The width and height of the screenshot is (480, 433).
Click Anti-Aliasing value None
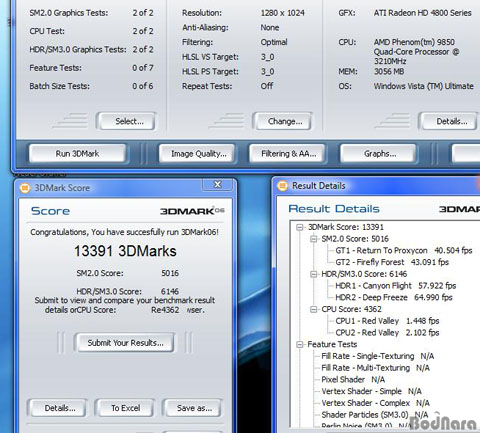(270, 28)
